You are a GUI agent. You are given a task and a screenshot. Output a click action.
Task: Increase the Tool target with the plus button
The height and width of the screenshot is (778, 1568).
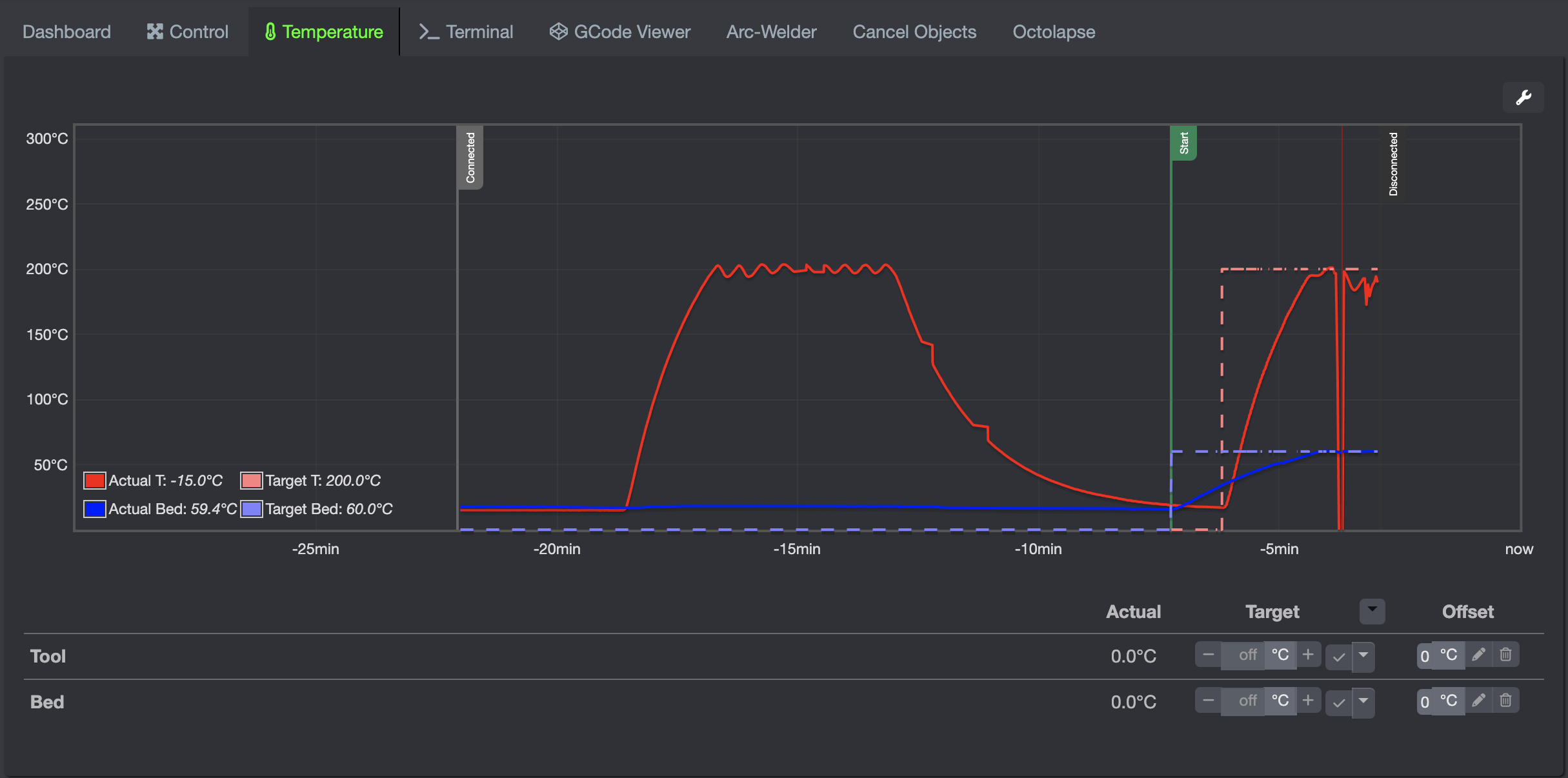[x=1308, y=655]
